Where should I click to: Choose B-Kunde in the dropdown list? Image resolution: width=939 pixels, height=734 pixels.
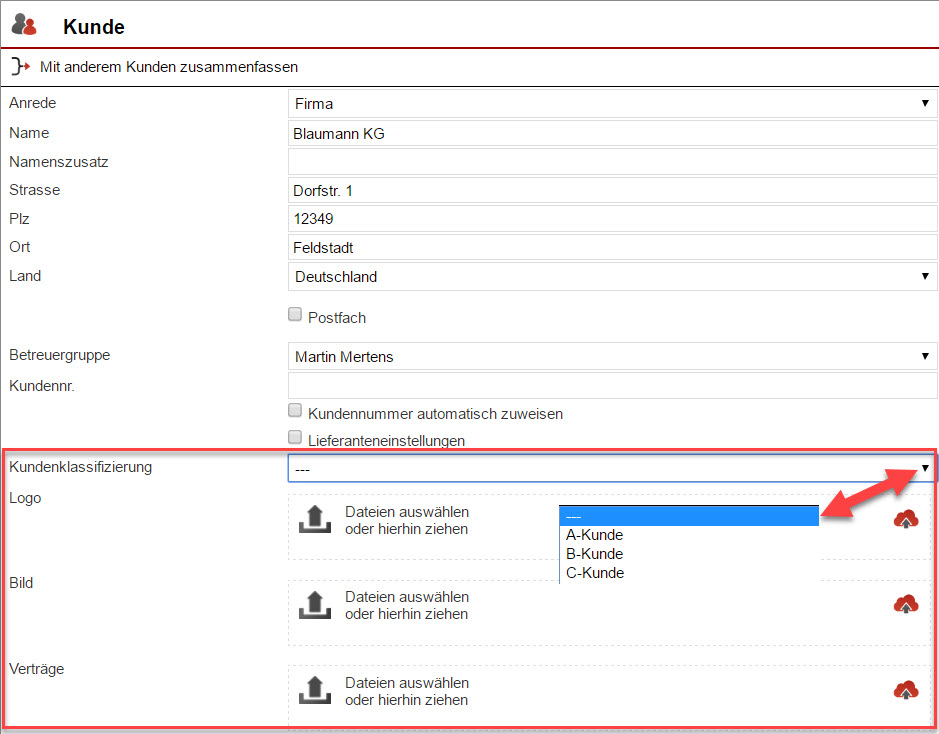[594, 554]
